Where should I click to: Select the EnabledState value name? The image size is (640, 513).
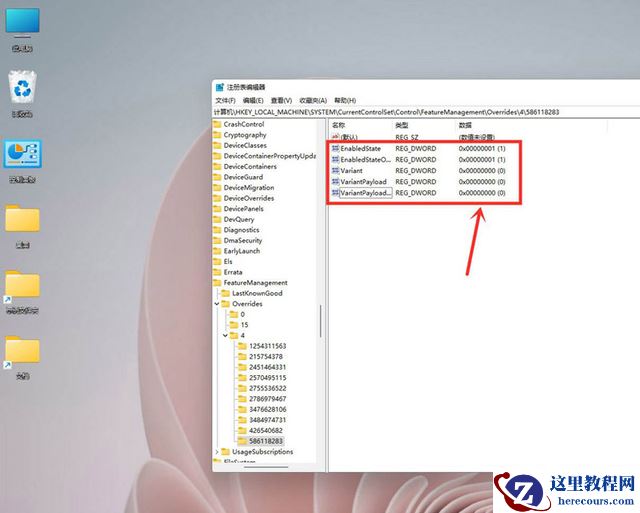pyautogui.click(x=361, y=149)
